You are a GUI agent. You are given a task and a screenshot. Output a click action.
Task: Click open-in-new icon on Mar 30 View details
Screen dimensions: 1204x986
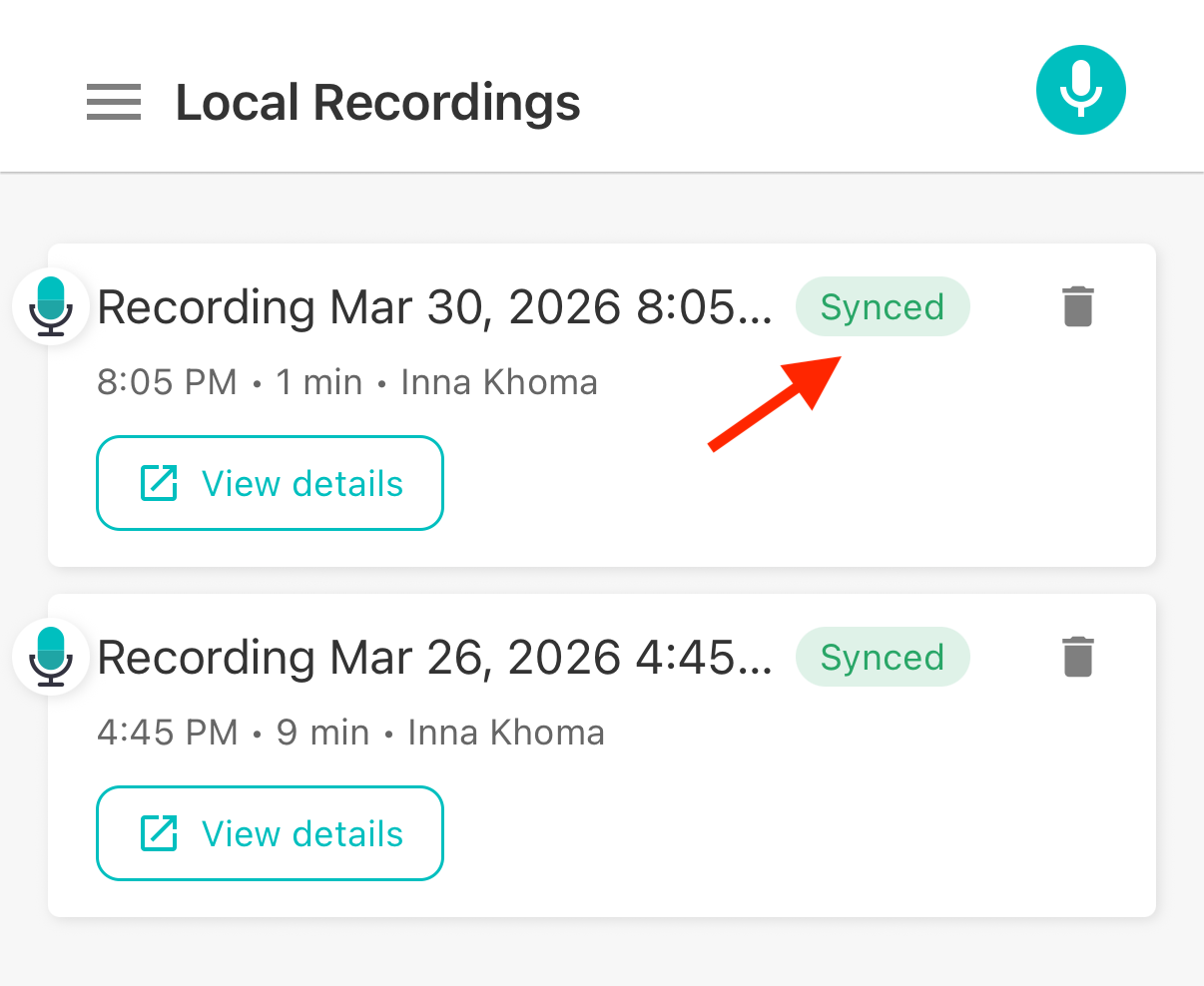159,483
